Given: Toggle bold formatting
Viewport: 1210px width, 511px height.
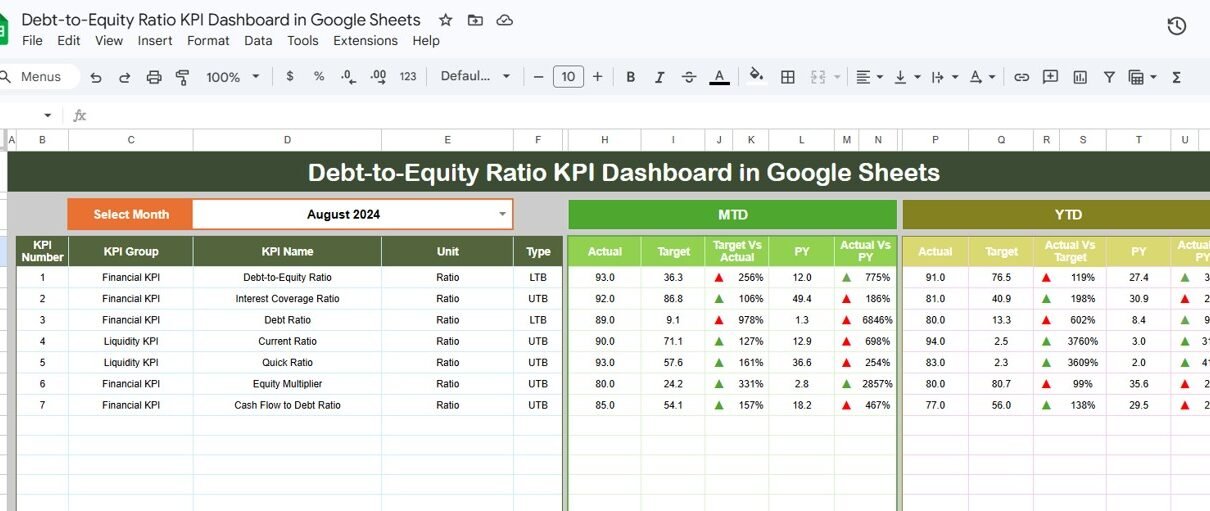Looking at the screenshot, I should [630, 77].
